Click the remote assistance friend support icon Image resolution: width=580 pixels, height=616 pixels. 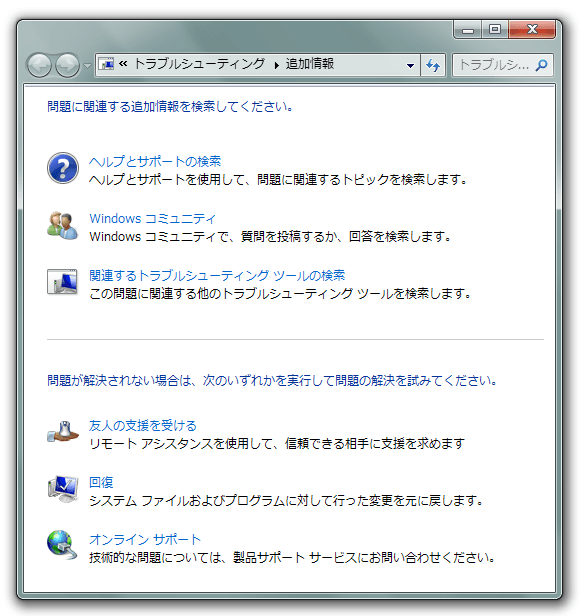click(x=63, y=432)
